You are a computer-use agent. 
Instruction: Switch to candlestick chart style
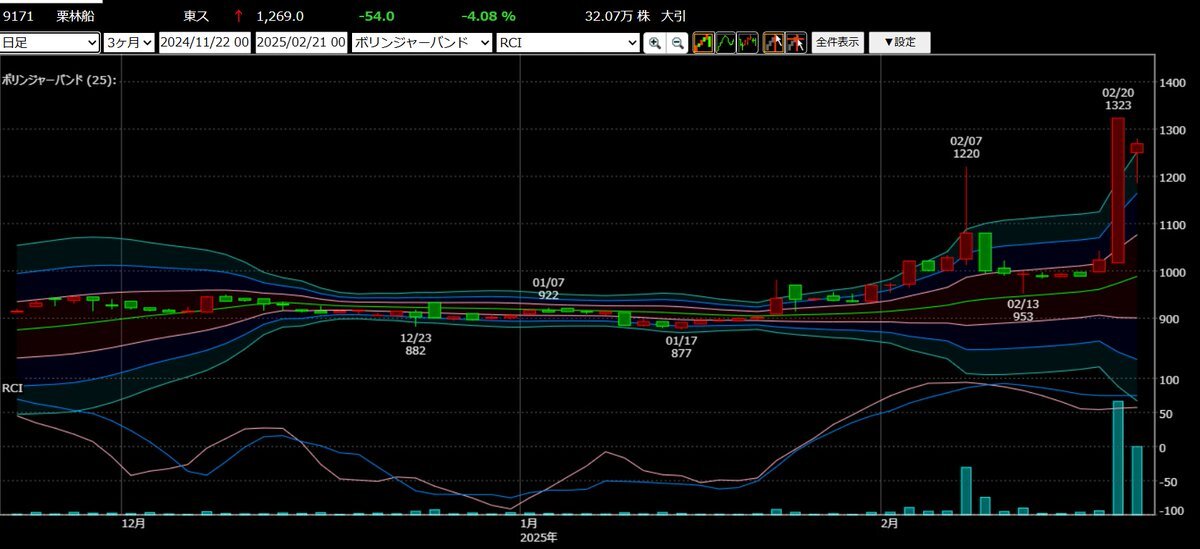tap(703, 43)
